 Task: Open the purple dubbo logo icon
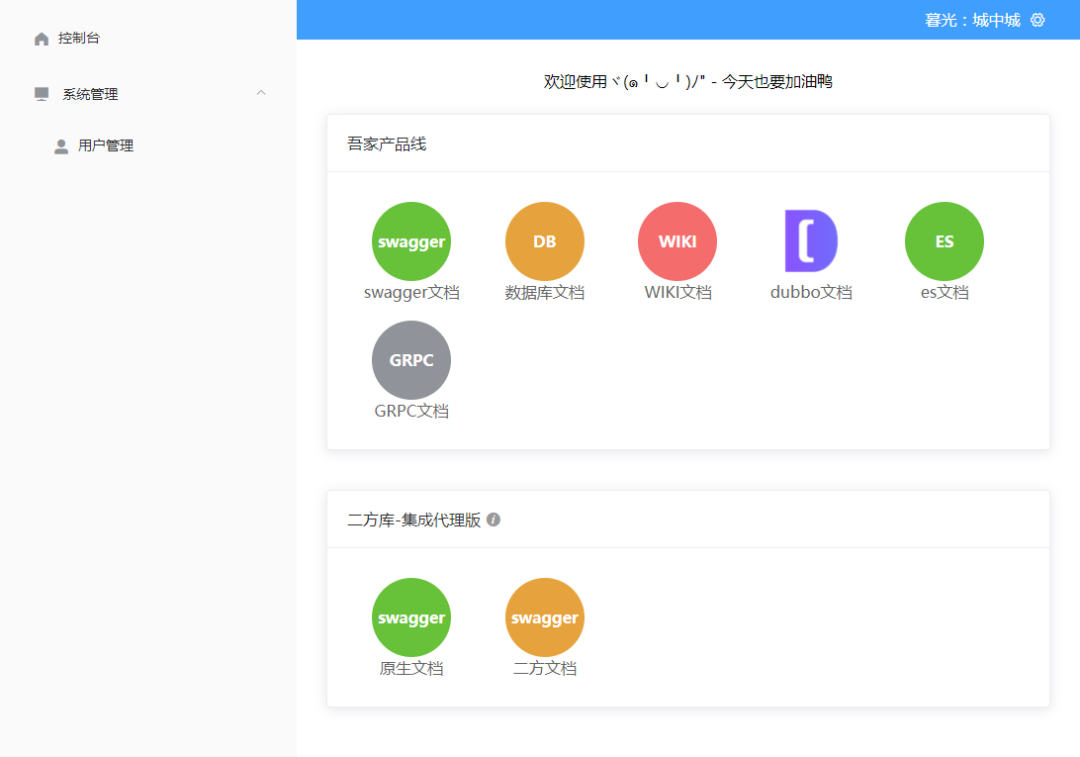click(811, 241)
